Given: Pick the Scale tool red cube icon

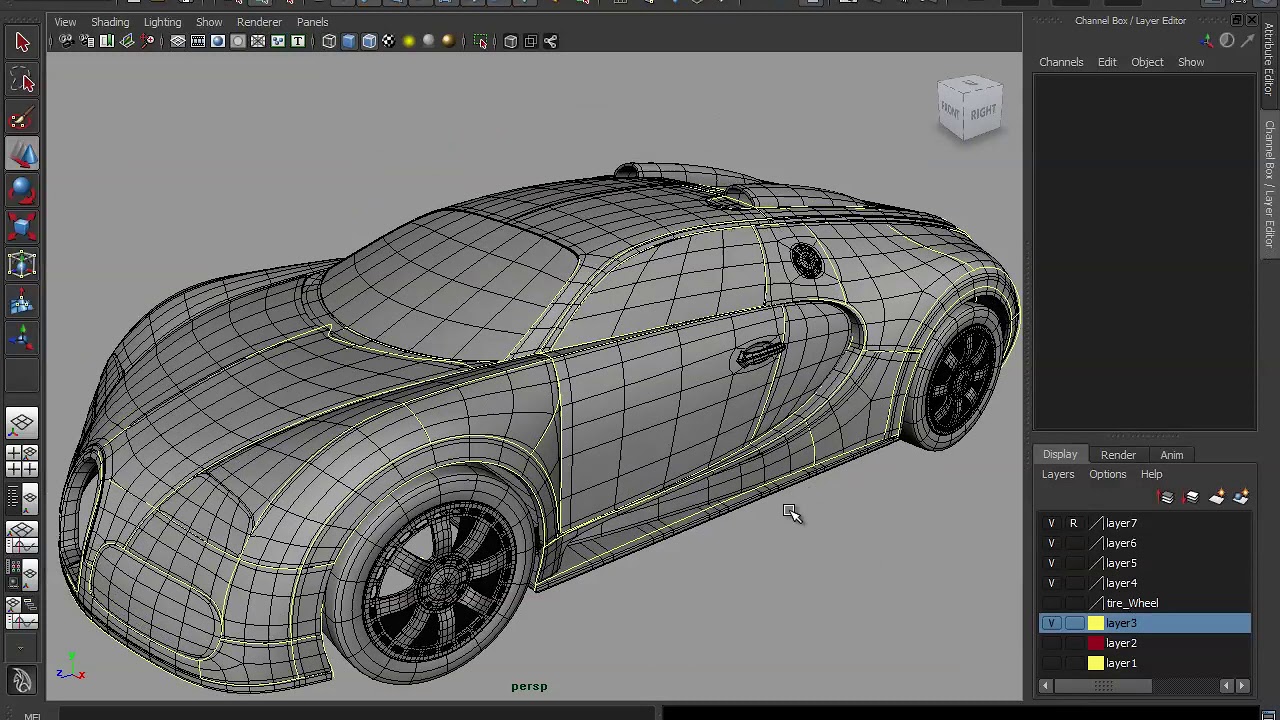Looking at the screenshot, I should (22, 227).
